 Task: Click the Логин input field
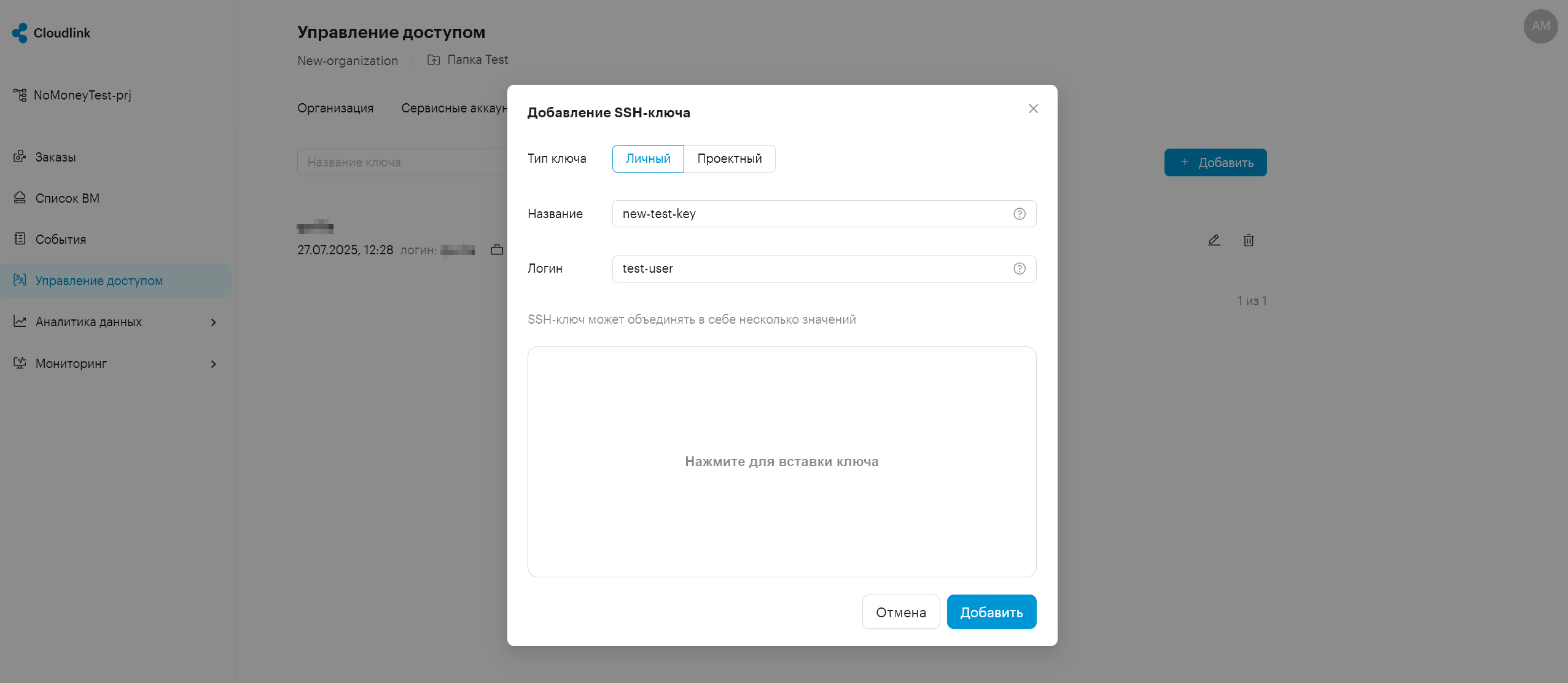click(824, 269)
